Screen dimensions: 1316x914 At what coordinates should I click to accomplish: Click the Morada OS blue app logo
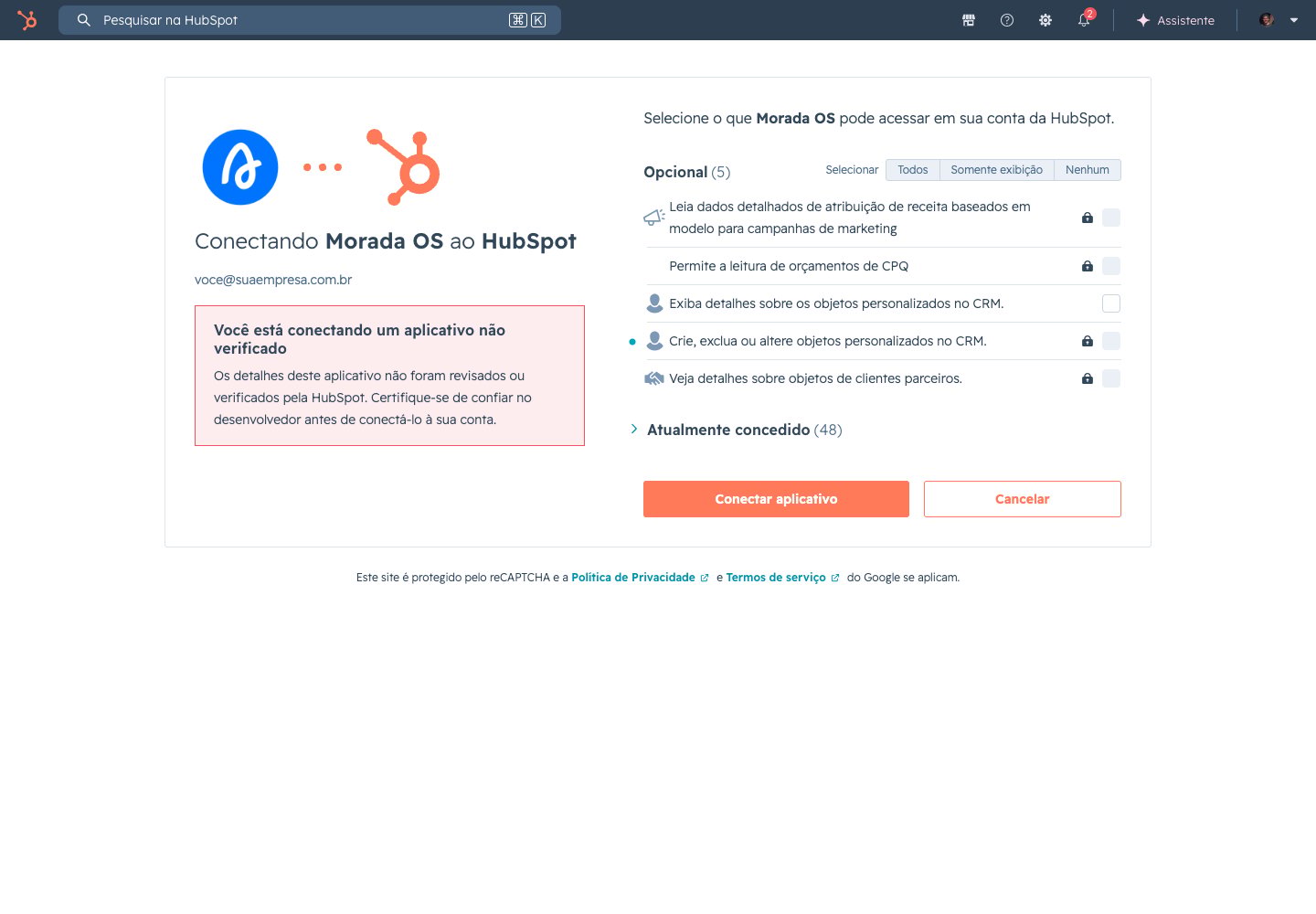(x=240, y=167)
